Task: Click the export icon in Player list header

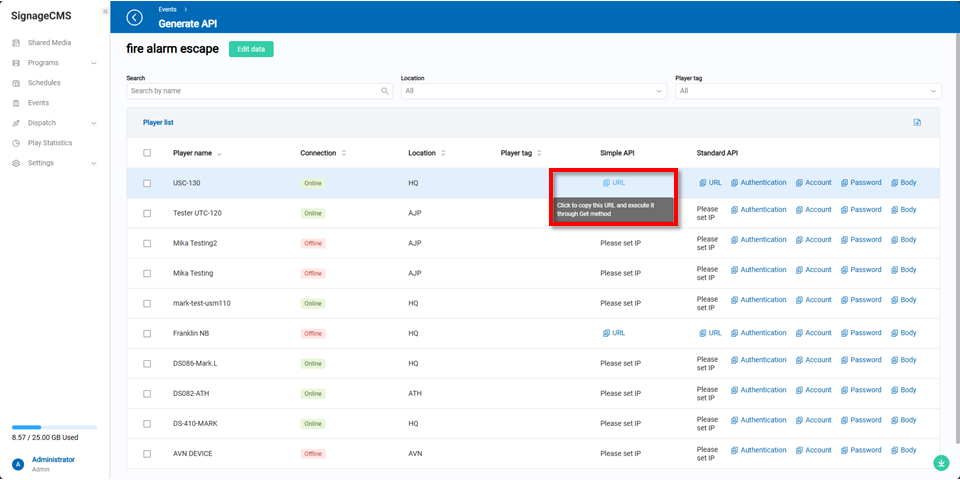Action: pos(917,123)
